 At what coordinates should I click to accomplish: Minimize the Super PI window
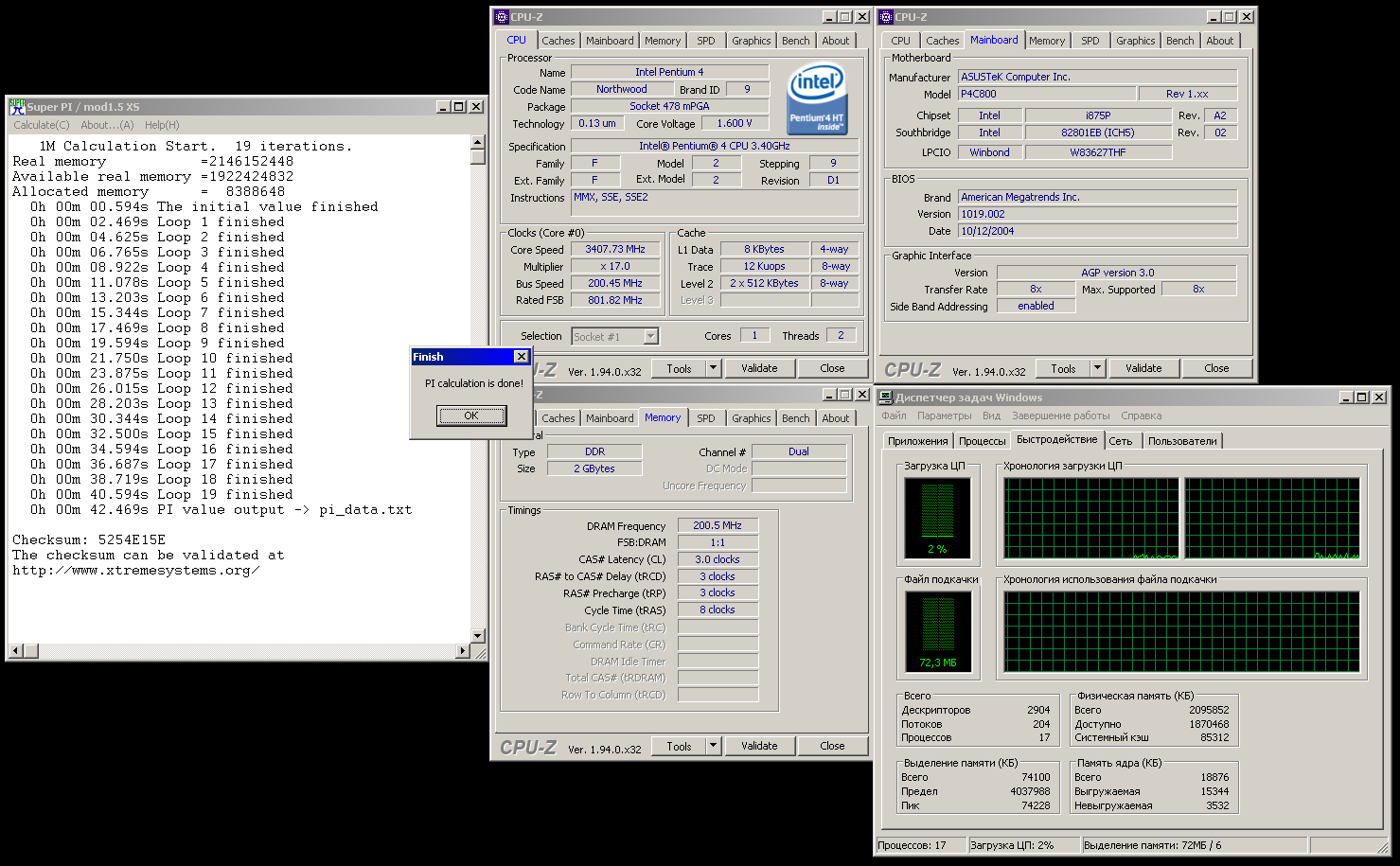[x=443, y=107]
